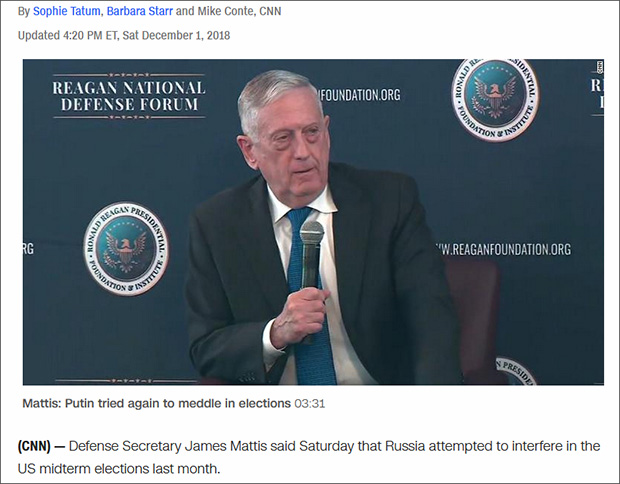Click the 03:31 video duration label
Screen dimensions: 620x484
coord(310,404)
